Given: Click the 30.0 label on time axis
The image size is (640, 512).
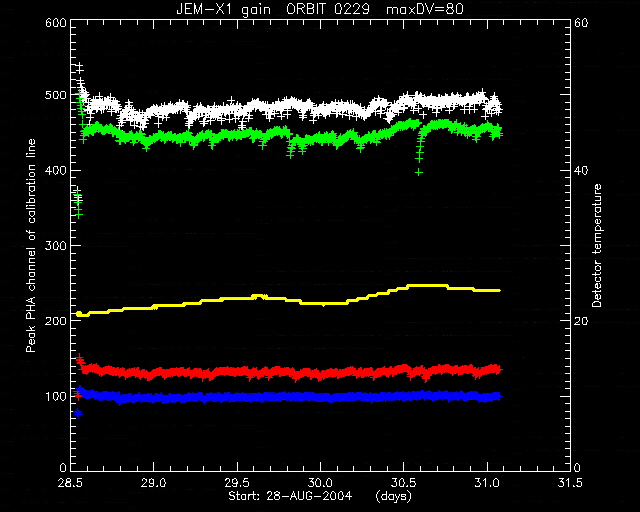Looking at the screenshot, I should pos(320,483).
